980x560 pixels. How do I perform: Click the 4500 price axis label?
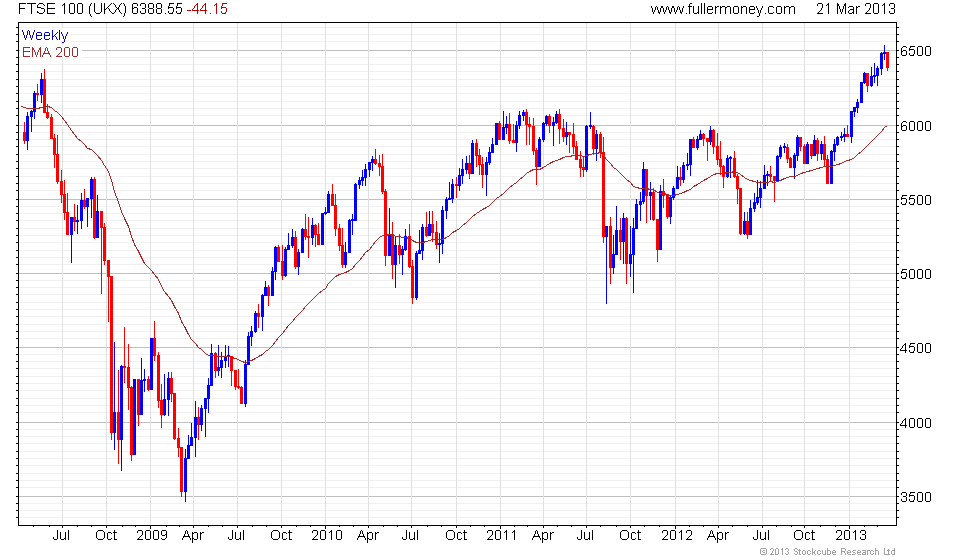pos(916,349)
